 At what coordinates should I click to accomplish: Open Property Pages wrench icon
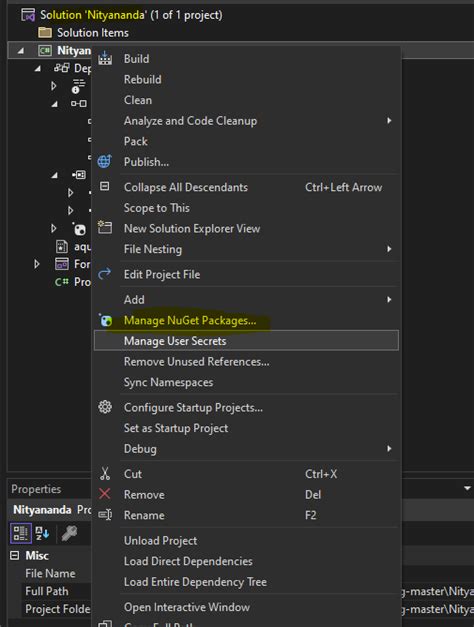69,533
